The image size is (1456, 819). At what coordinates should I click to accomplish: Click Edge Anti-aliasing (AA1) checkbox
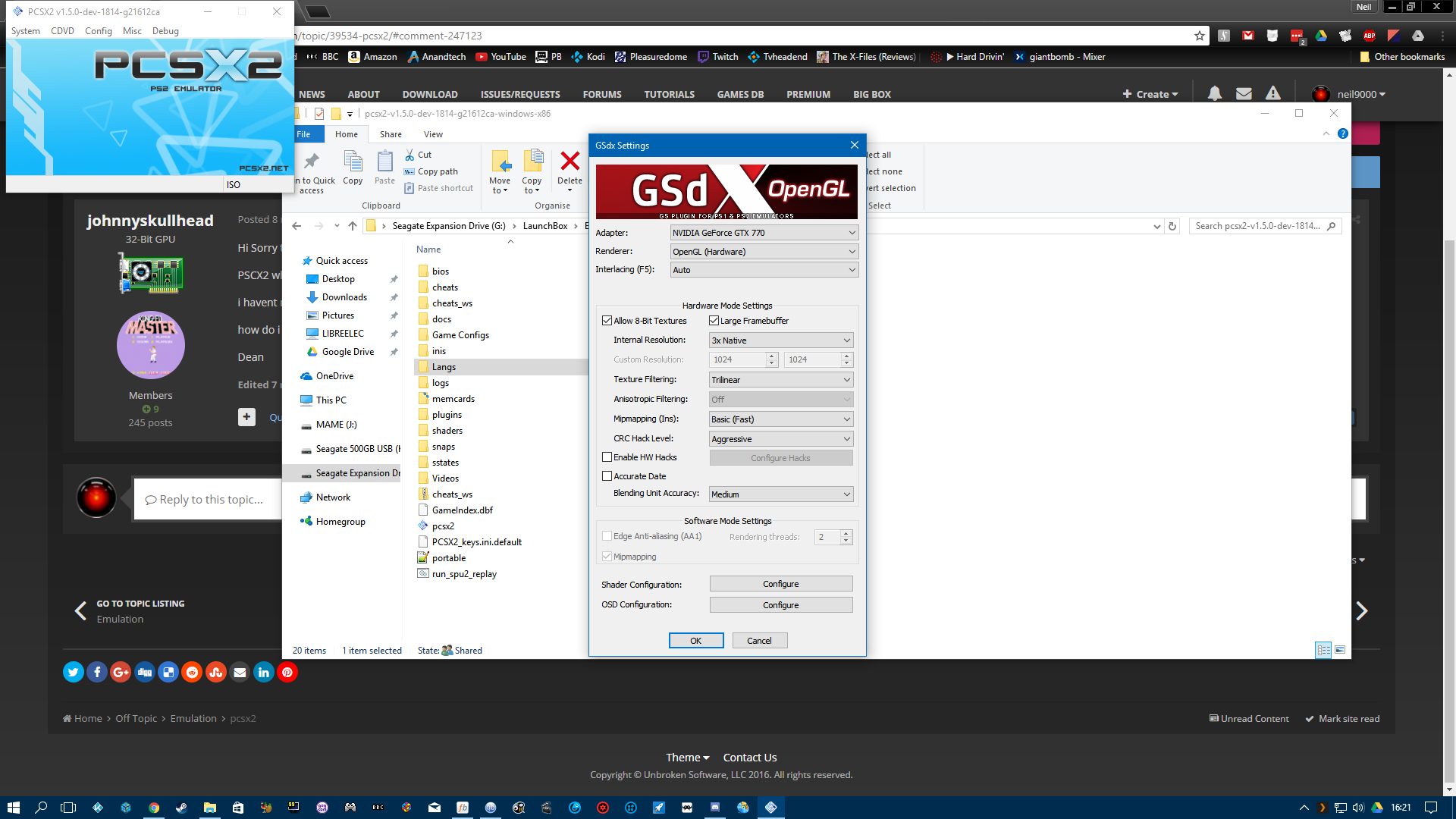[x=607, y=536]
